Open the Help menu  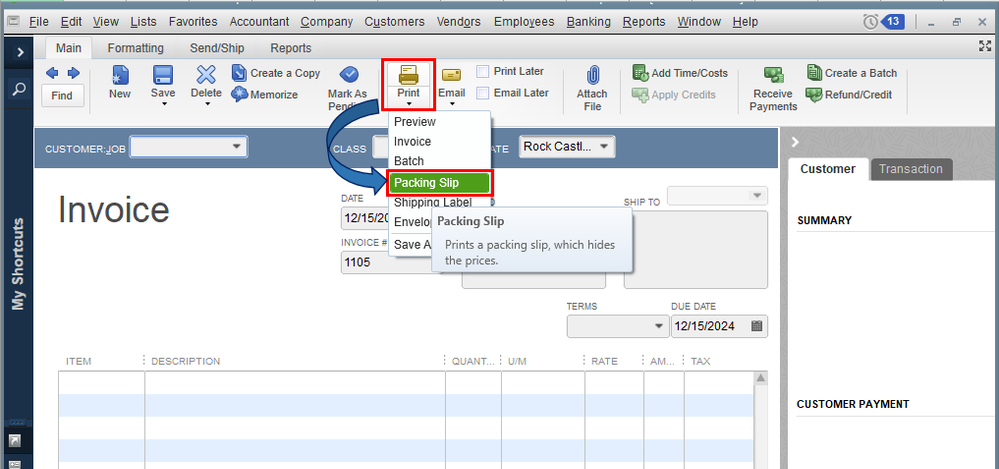[745, 22]
